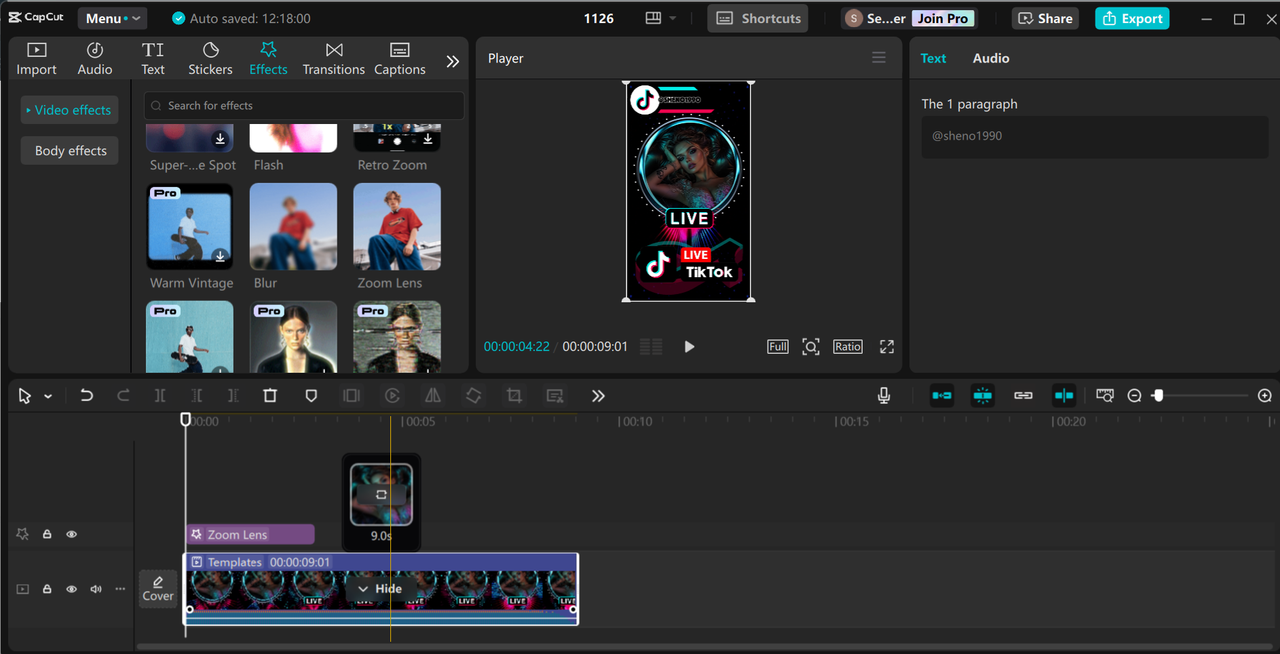Open the Audio library tab
This screenshot has height=654, width=1280.
pos(95,59)
